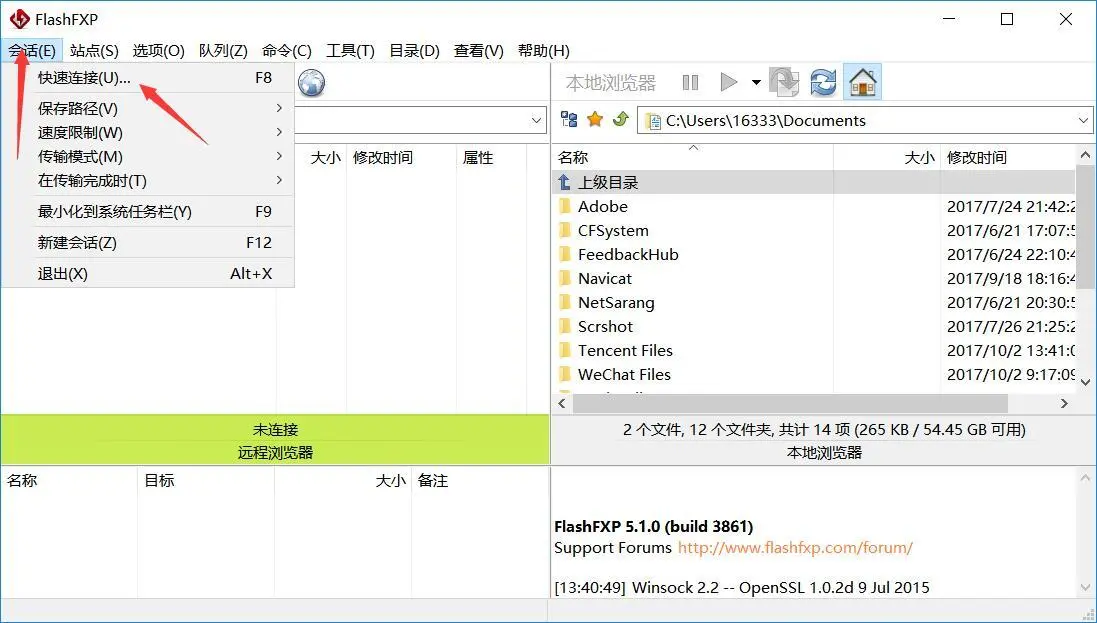This screenshot has width=1097, height=623.
Task: Sort local list by 大小 column header
Action: coord(887,158)
